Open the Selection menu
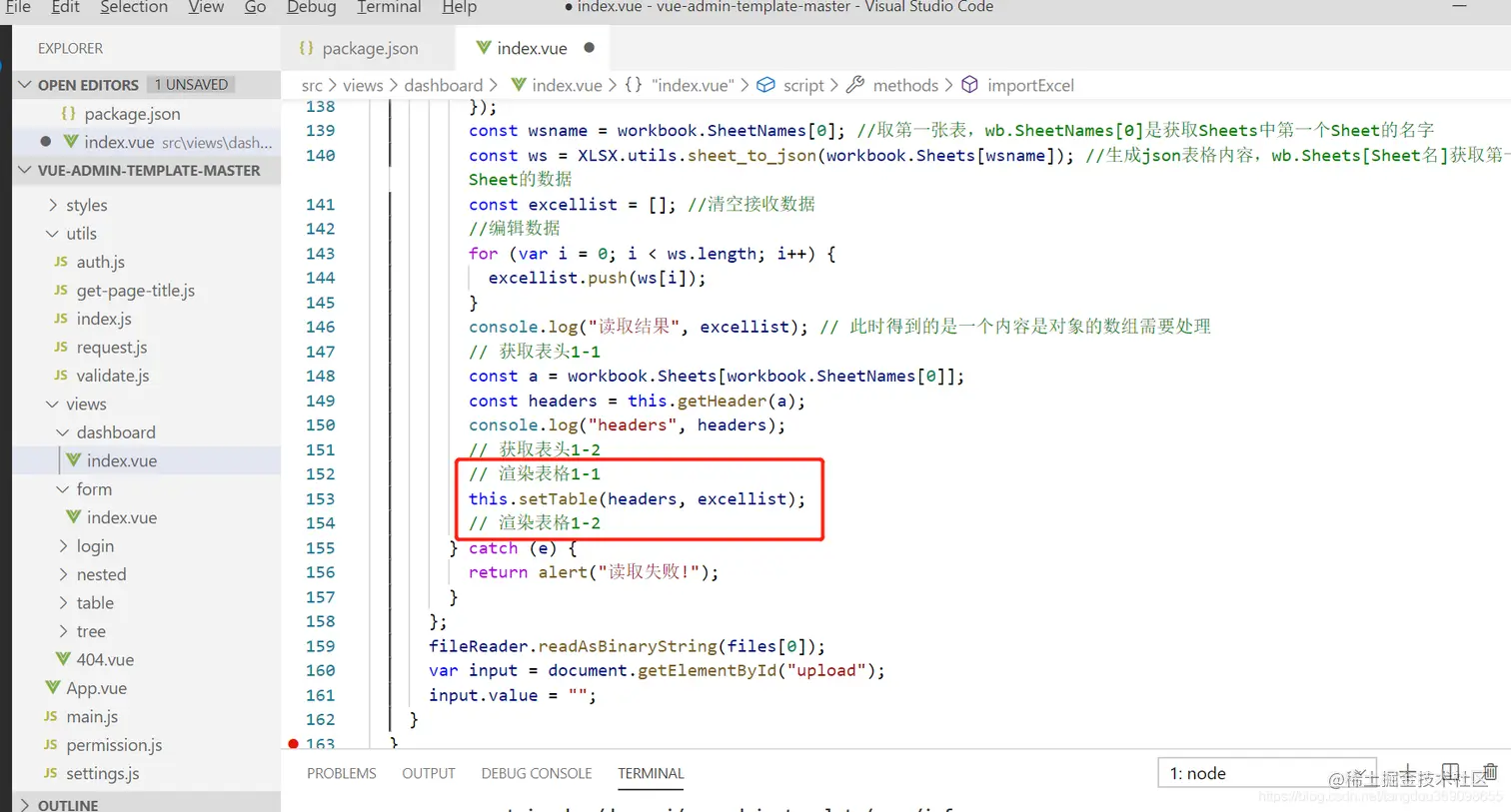Viewport: 1511px width, 812px height. 134,7
